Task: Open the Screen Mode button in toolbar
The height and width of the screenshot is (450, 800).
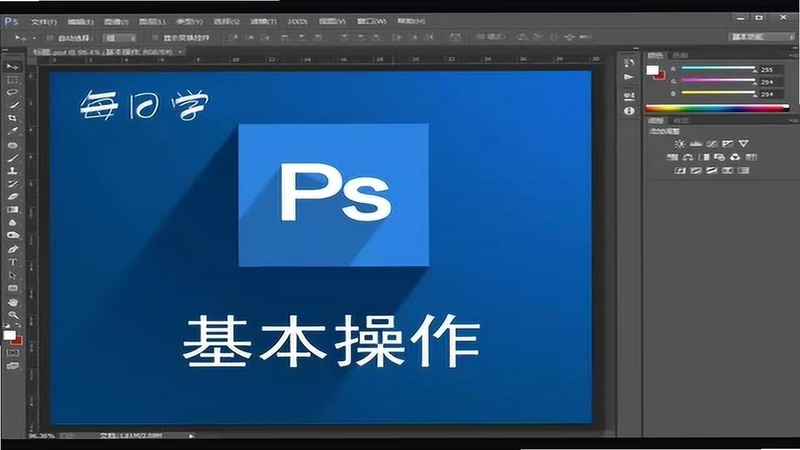Action: point(12,366)
